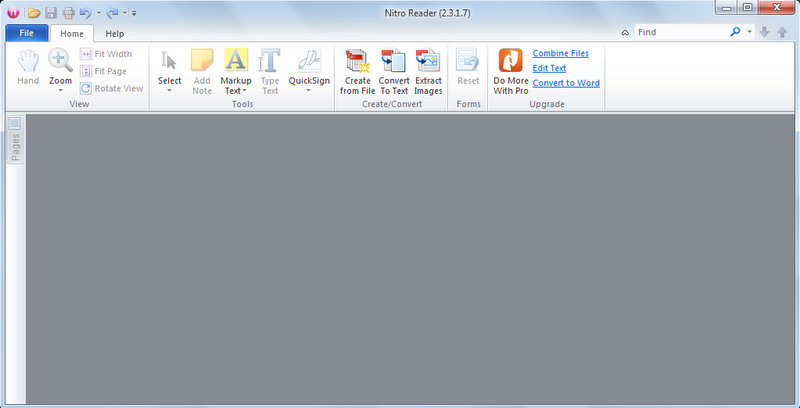Save using the floppy disk icon
The width and height of the screenshot is (800, 408).
(51, 13)
